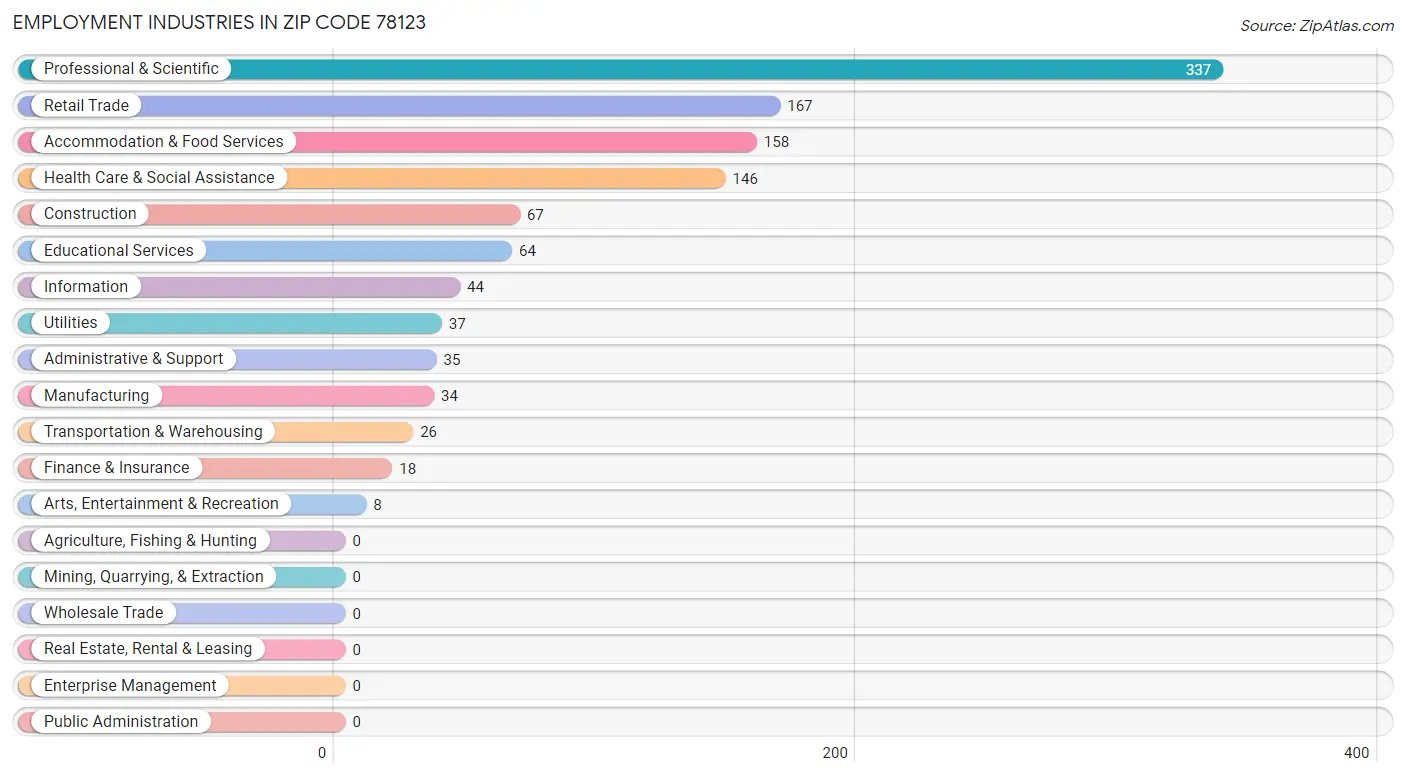Click the chart title Employment Industries in Zip Code 78123
The width and height of the screenshot is (1406, 777).
click(x=219, y=22)
